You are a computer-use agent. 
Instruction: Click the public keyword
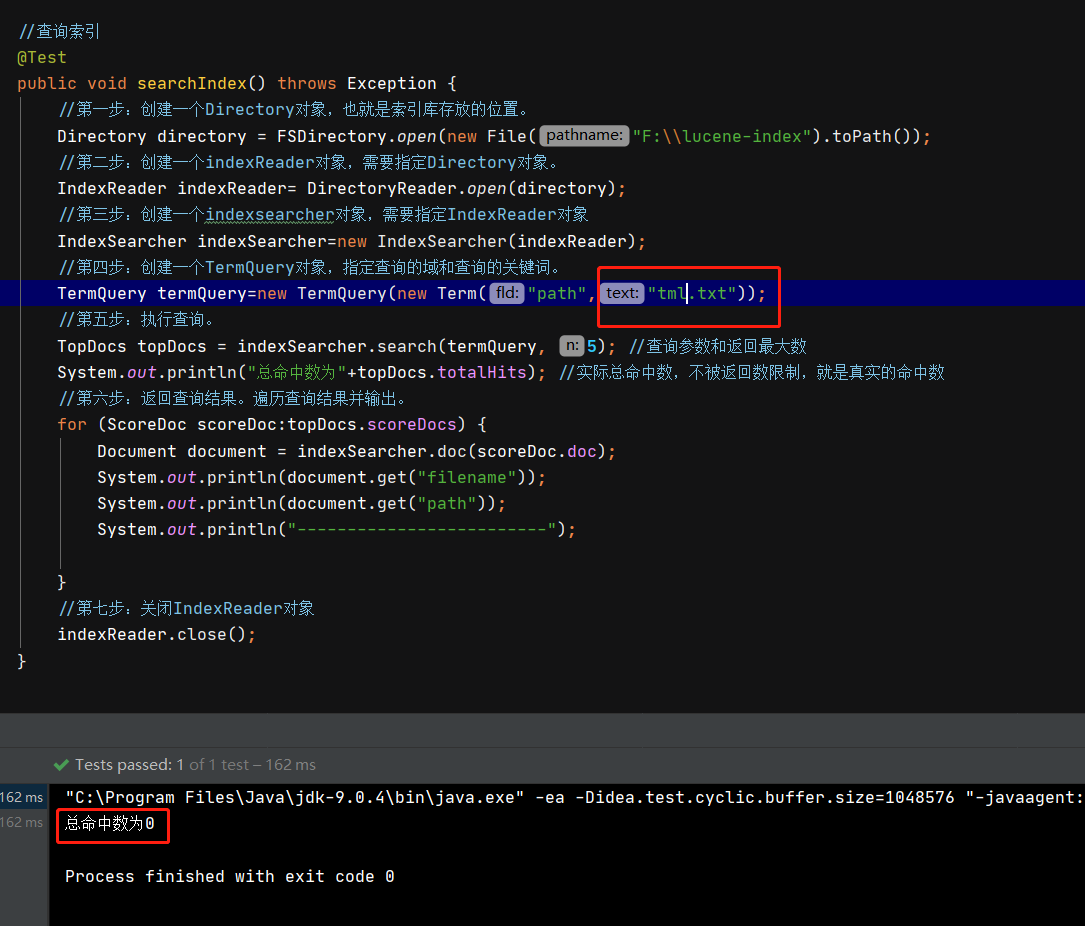[x=46, y=84]
